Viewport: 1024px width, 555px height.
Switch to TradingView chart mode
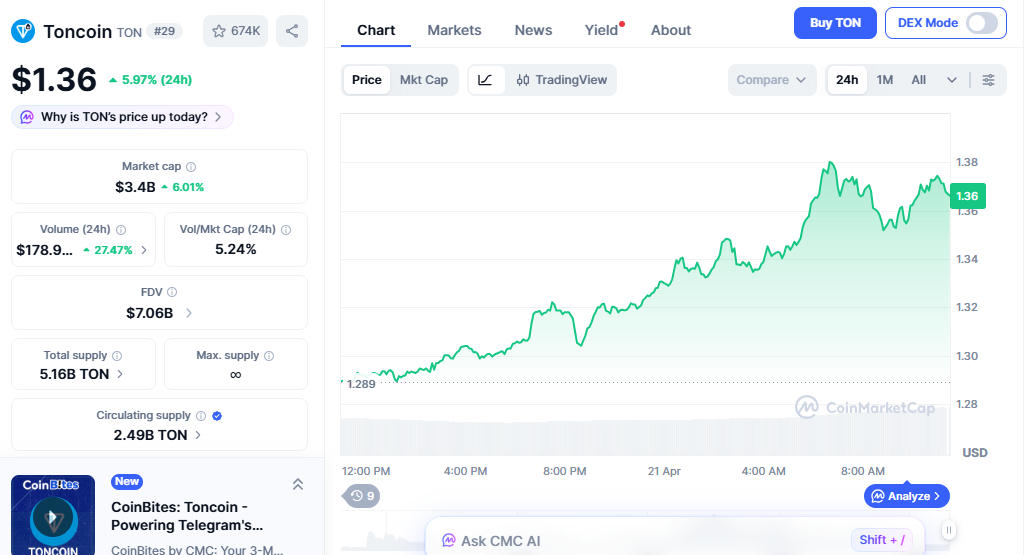point(562,80)
